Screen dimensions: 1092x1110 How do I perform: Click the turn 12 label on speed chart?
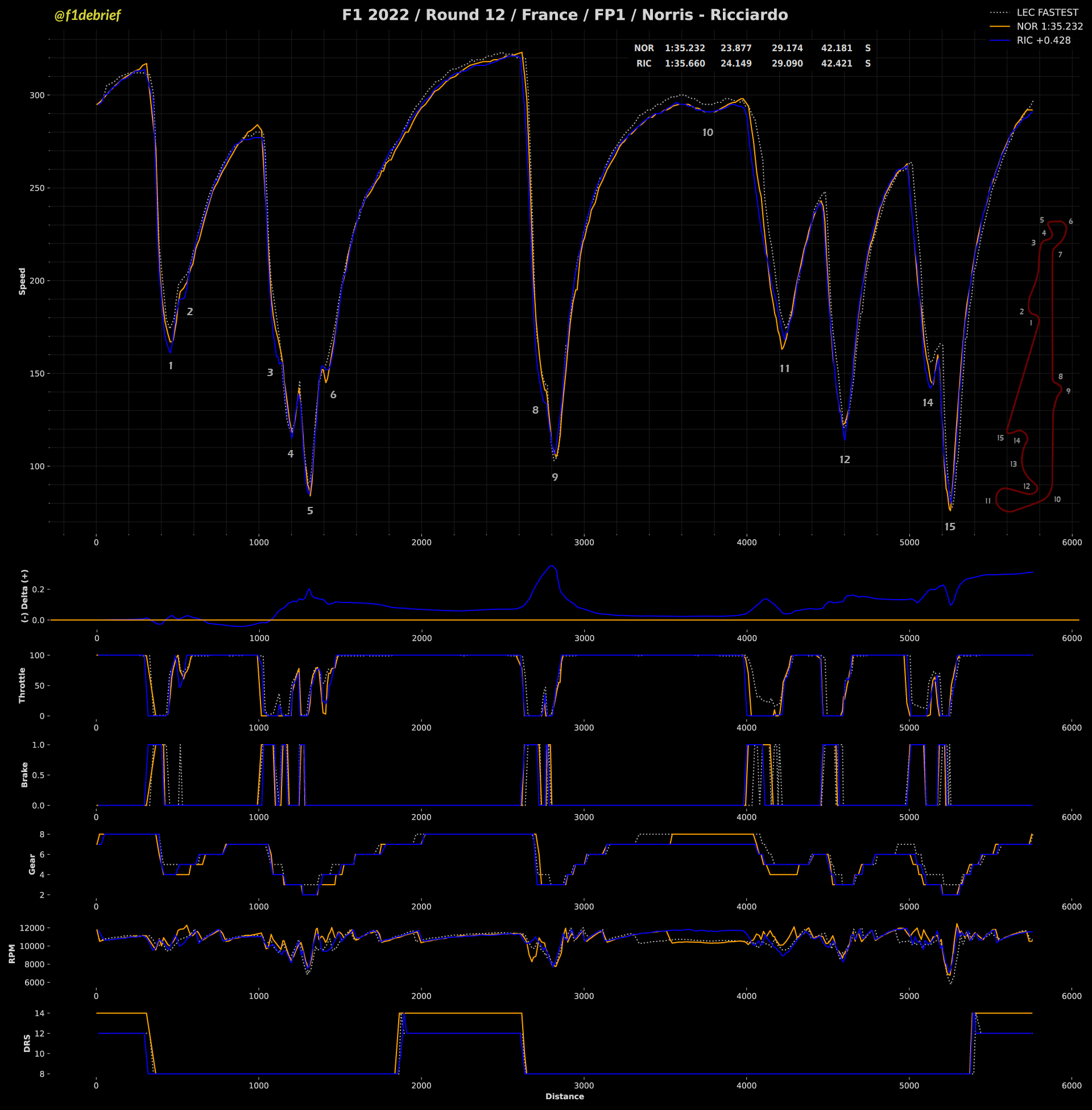(x=844, y=460)
